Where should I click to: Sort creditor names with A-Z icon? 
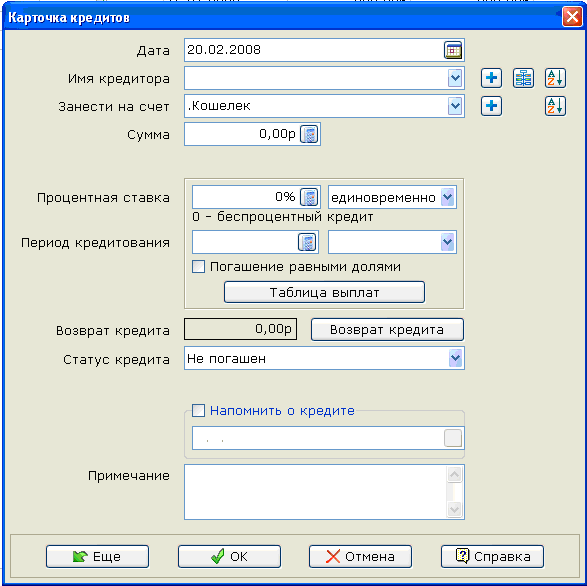click(555, 78)
